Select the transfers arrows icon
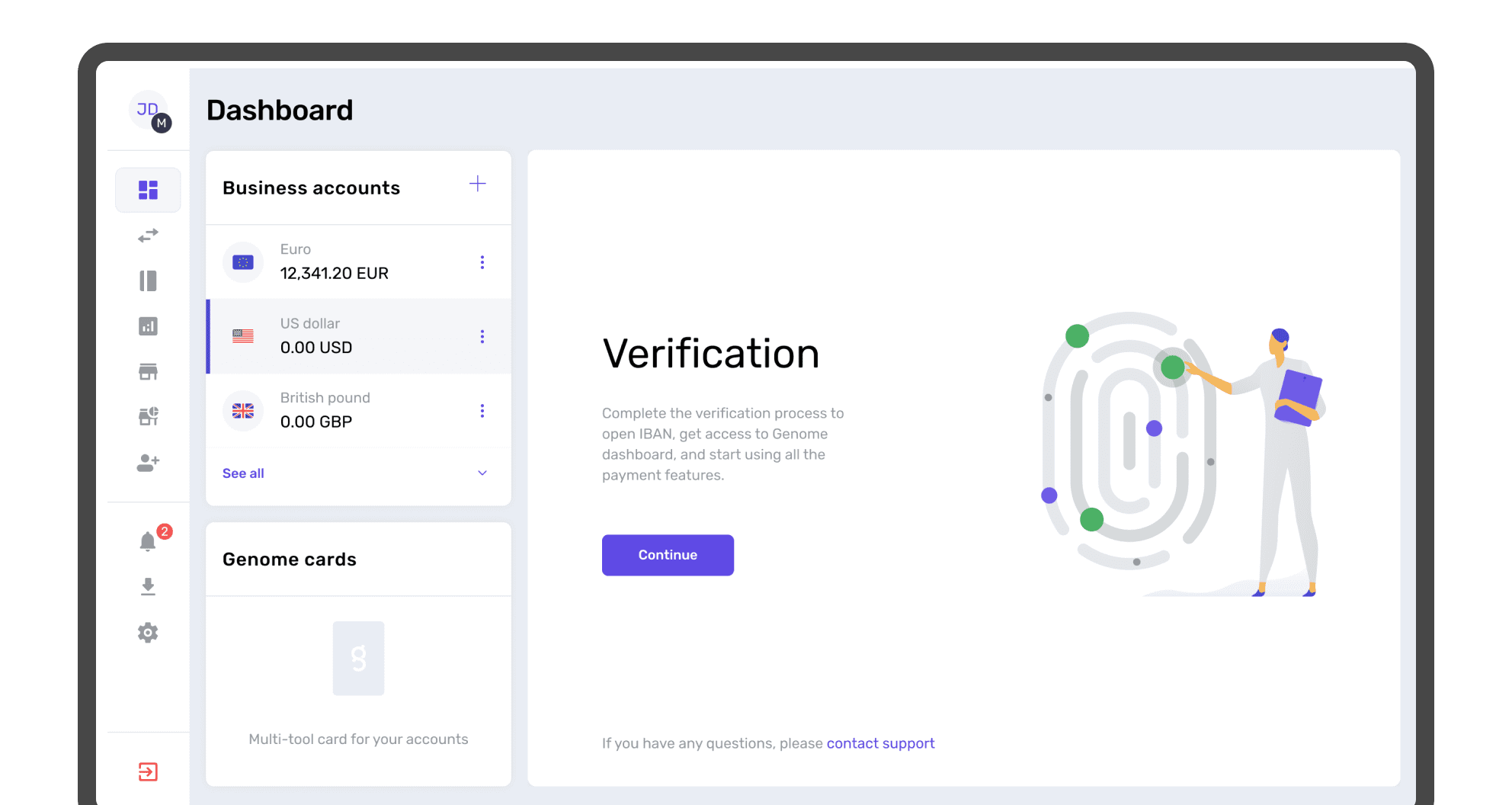Image resolution: width=1512 pixels, height=805 pixels. (148, 235)
